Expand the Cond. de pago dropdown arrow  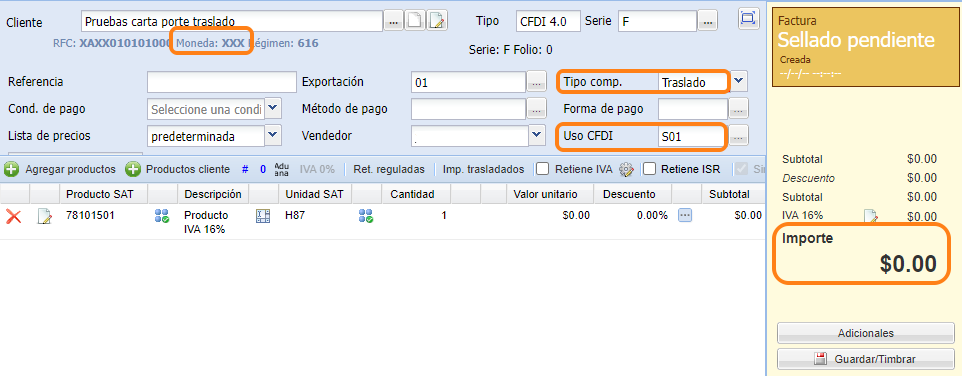click(x=273, y=108)
